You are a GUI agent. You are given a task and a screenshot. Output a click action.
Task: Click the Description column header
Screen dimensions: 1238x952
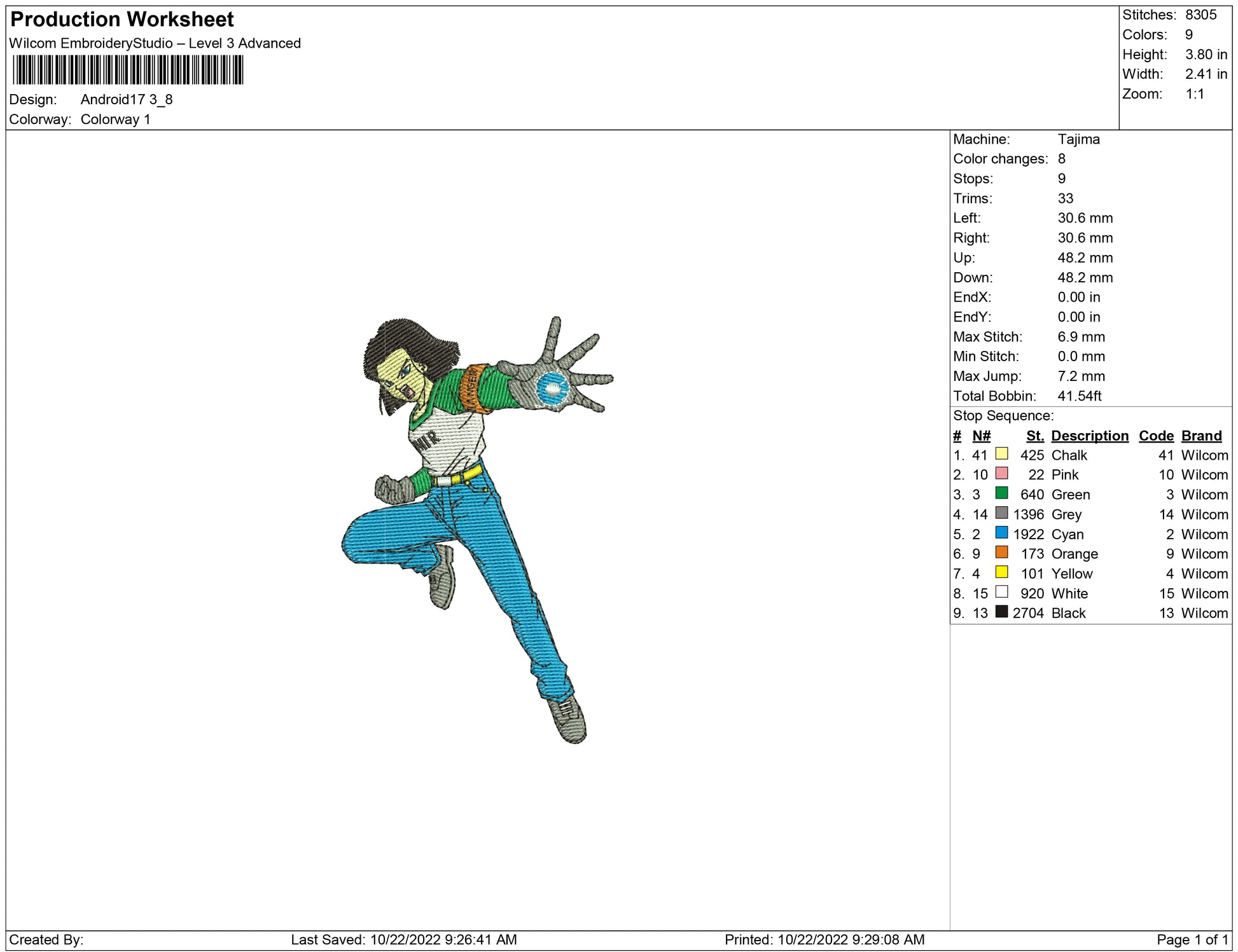(1089, 436)
